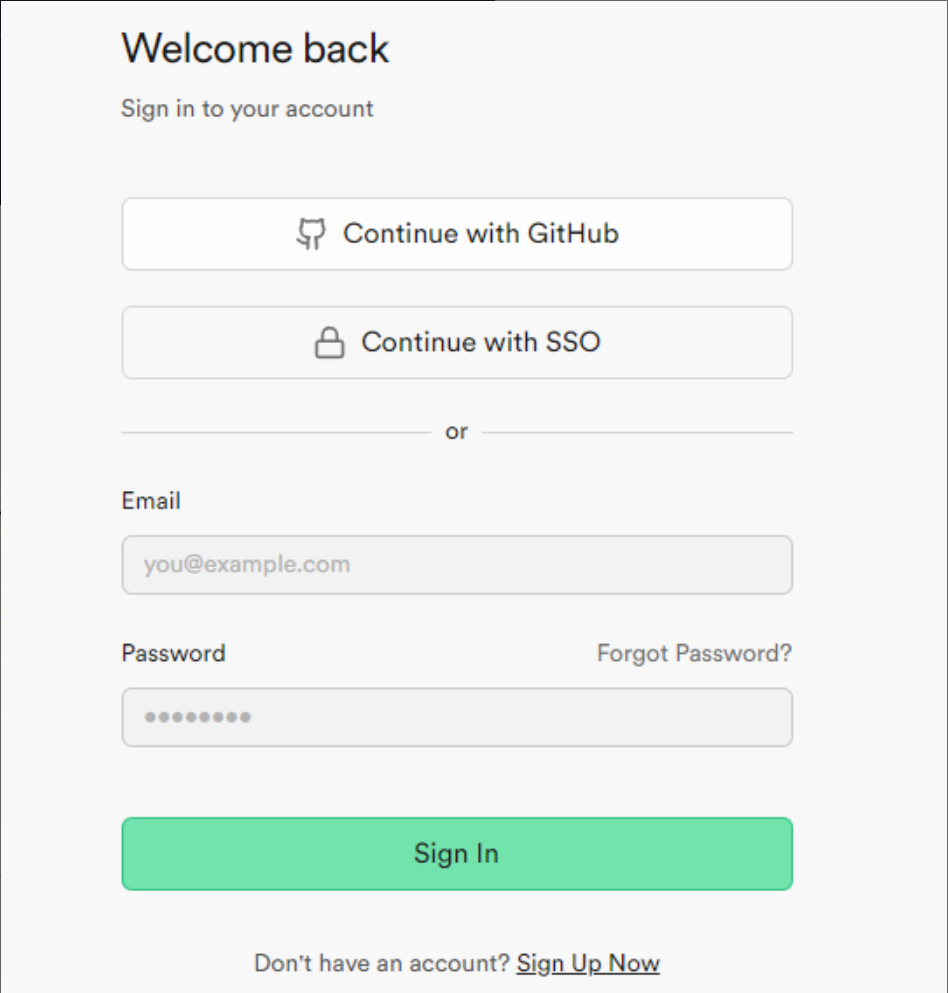Click the 'Sign in to your account' subtitle
Screen dimensions: 948x993
247,109
